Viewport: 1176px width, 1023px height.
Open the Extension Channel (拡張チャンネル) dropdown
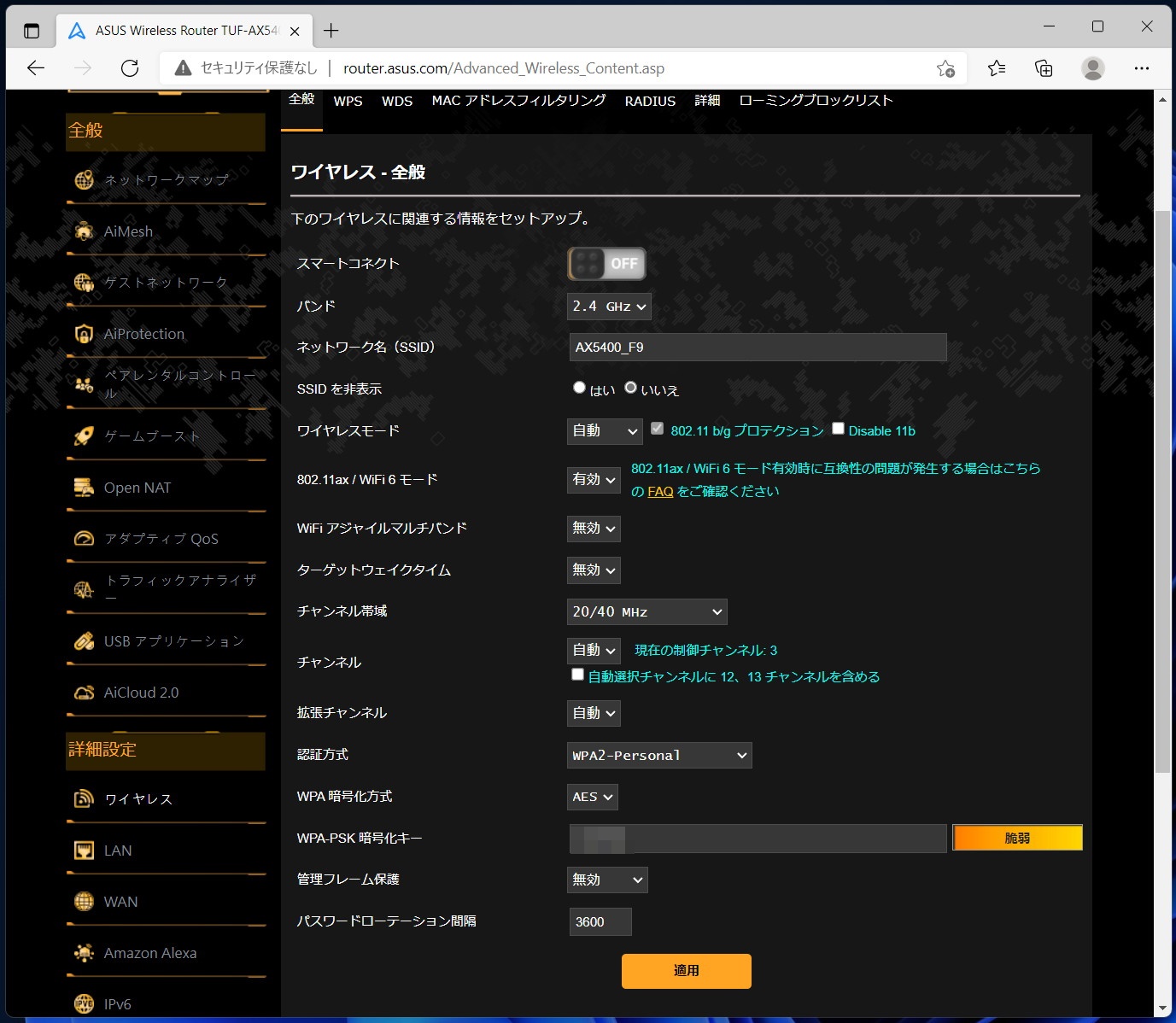[x=594, y=713]
